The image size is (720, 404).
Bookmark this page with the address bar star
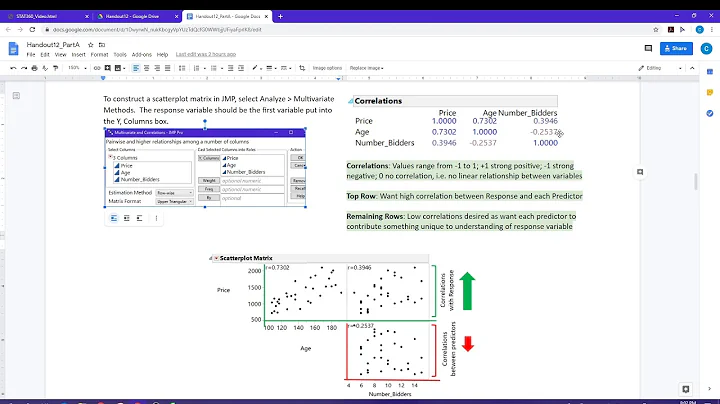656,29
